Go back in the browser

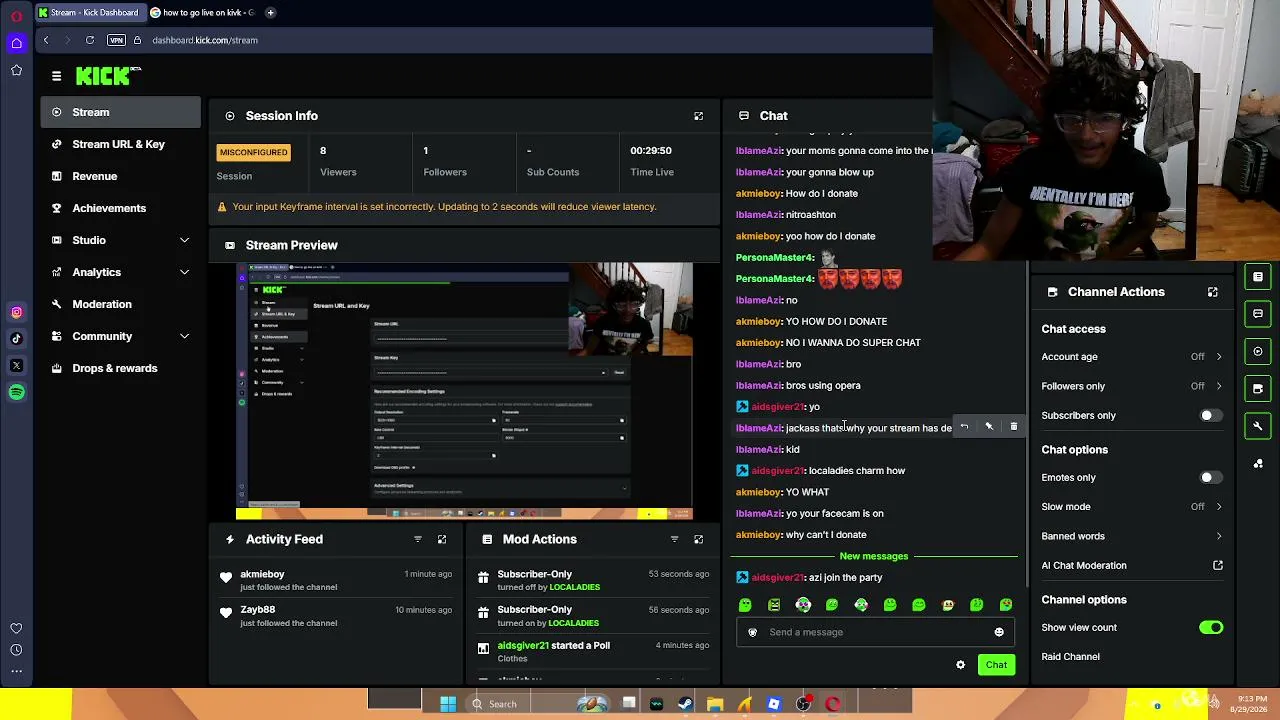click(x=45, y=40)
